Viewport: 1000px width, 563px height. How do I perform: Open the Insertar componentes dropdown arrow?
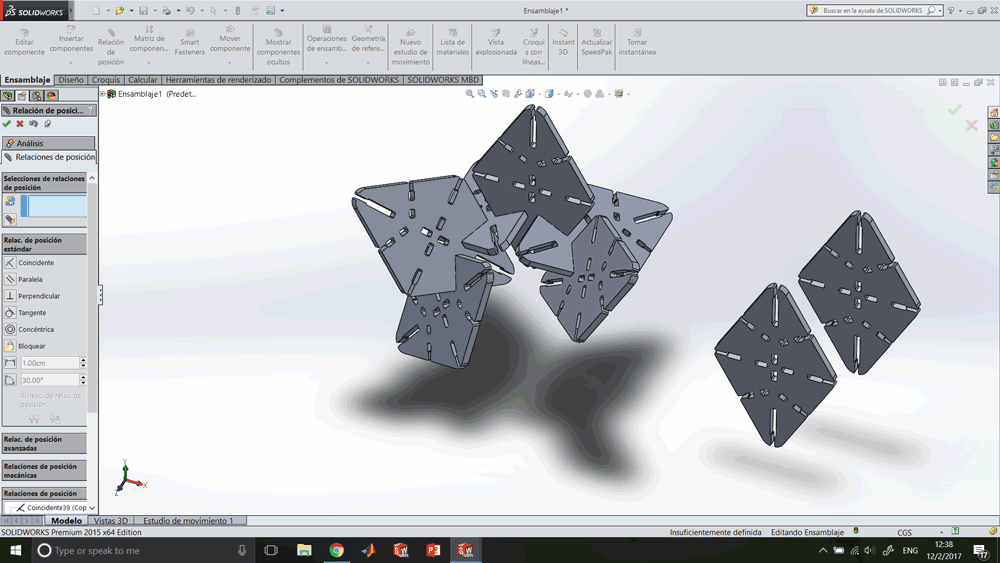71,63
